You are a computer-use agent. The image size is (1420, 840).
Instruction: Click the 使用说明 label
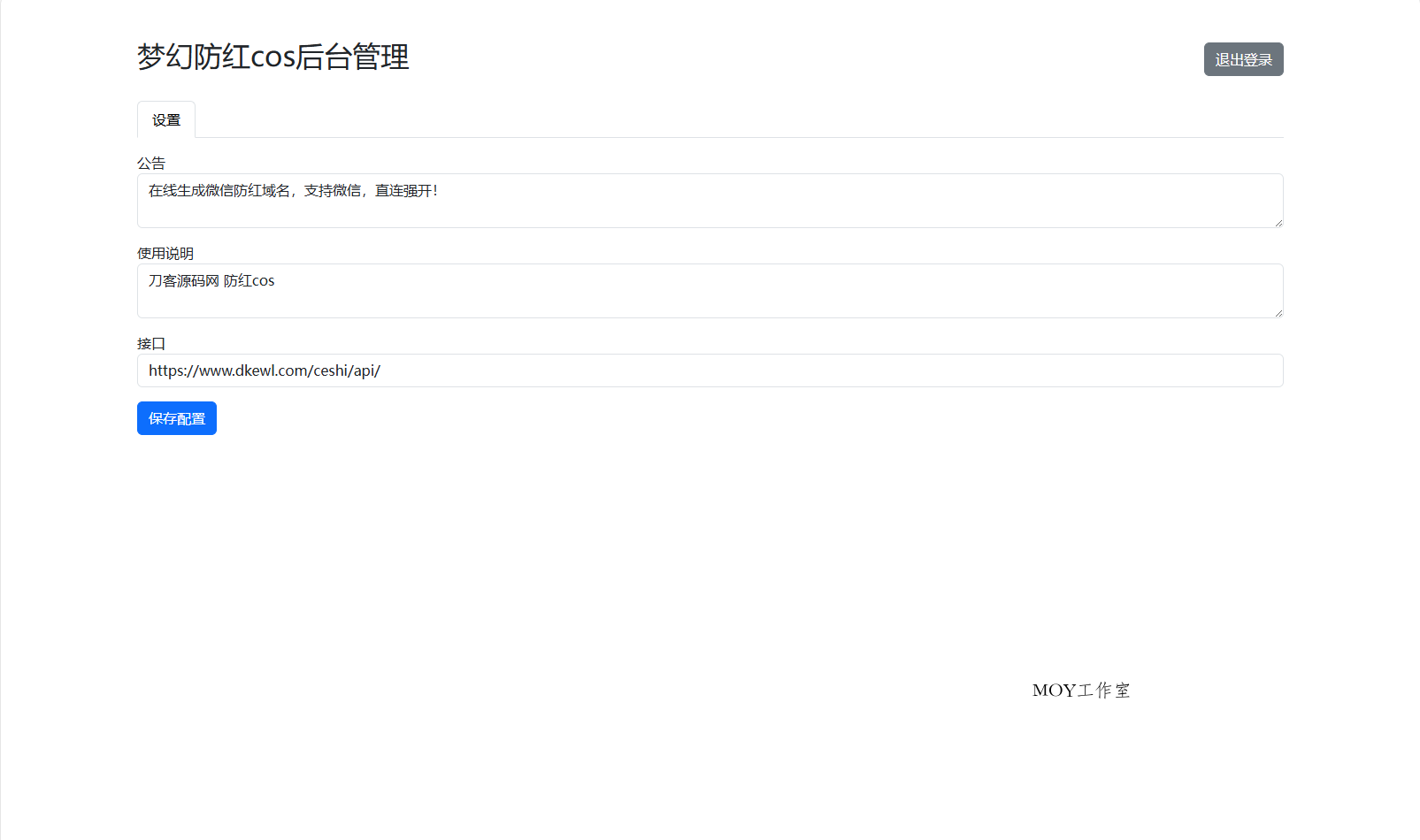coord(164,254)
